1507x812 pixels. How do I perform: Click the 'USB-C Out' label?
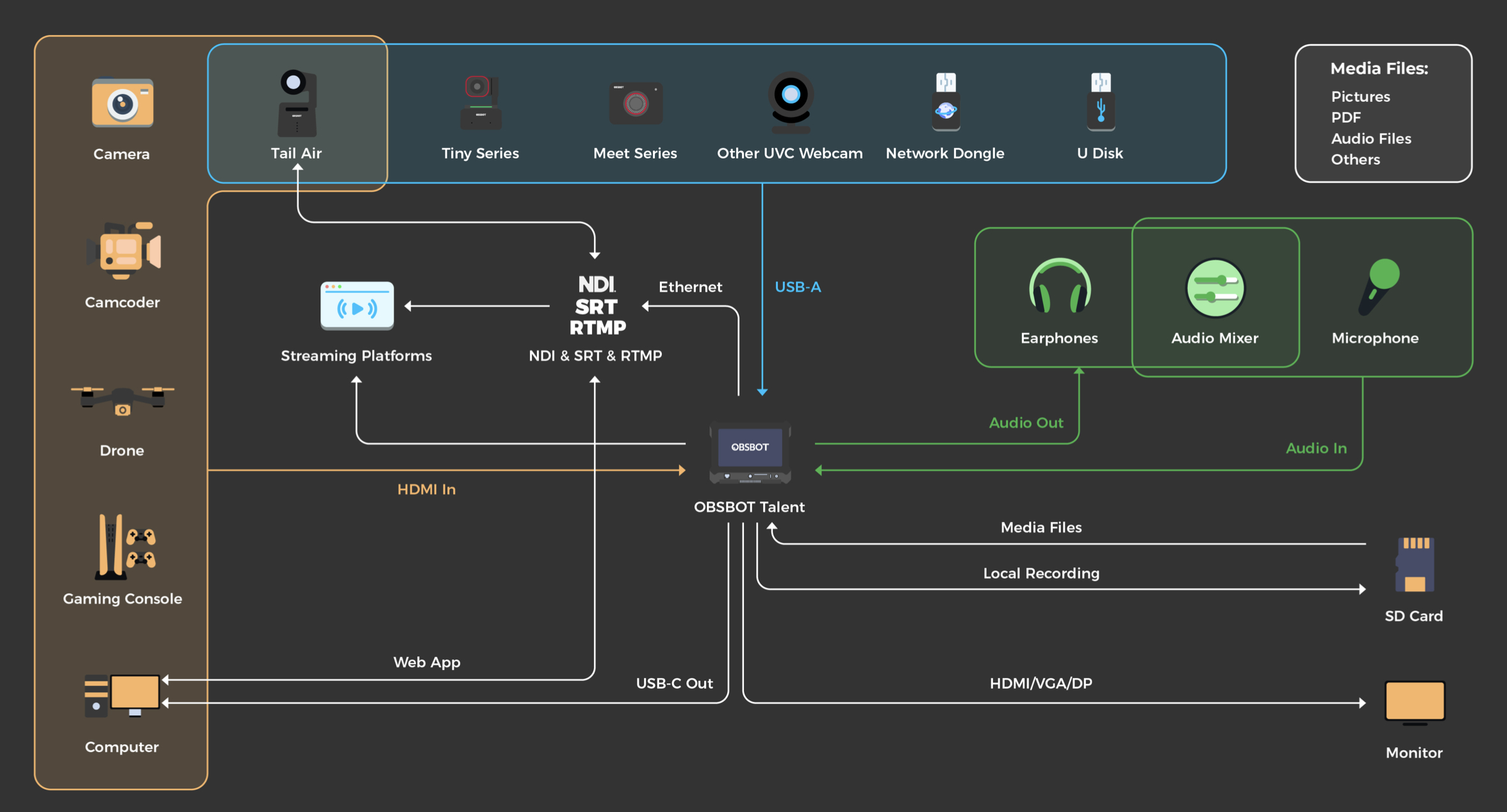pyautogui.click(x=674, y=683)
